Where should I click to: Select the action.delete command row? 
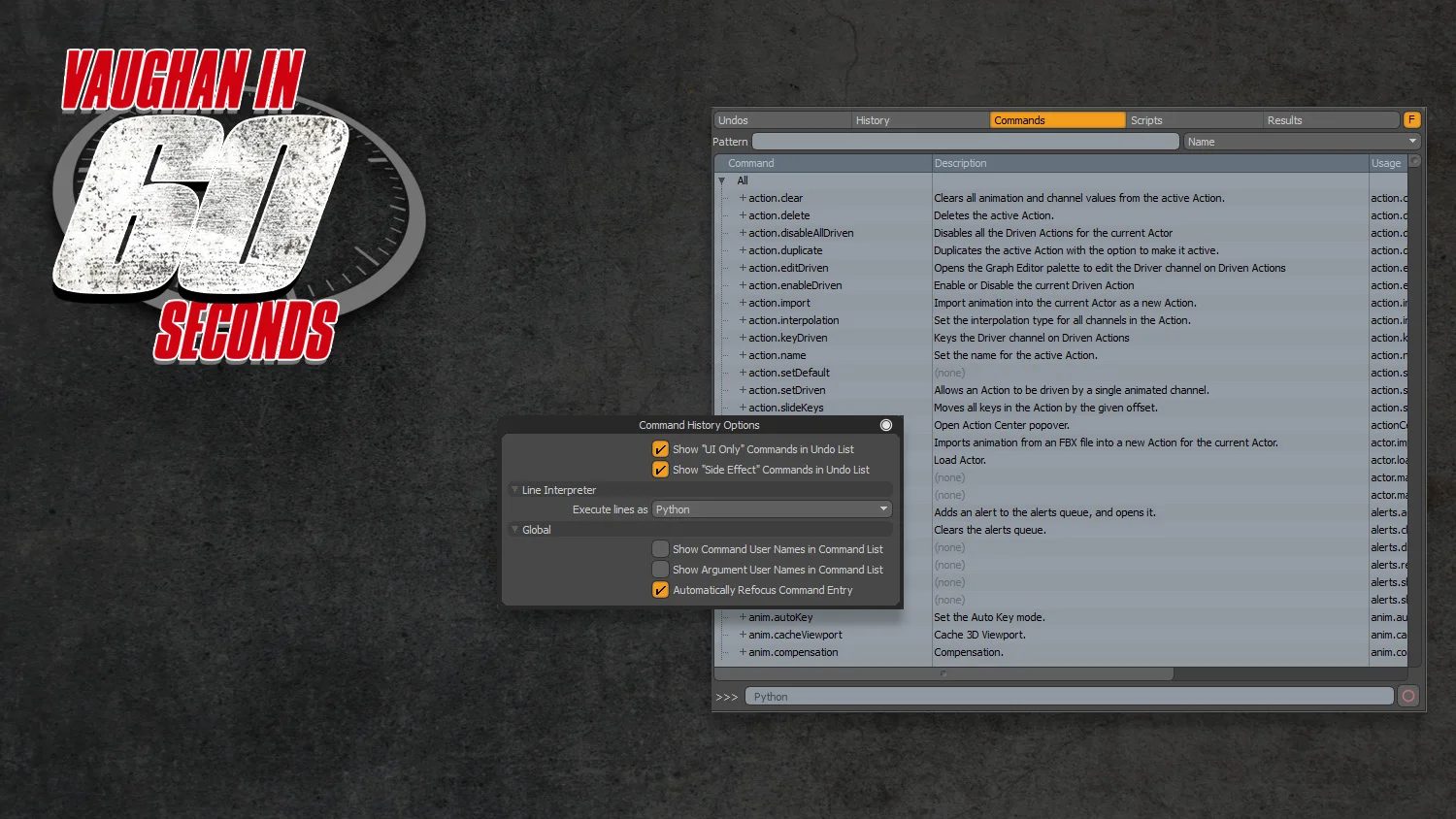click(1062, 215)
